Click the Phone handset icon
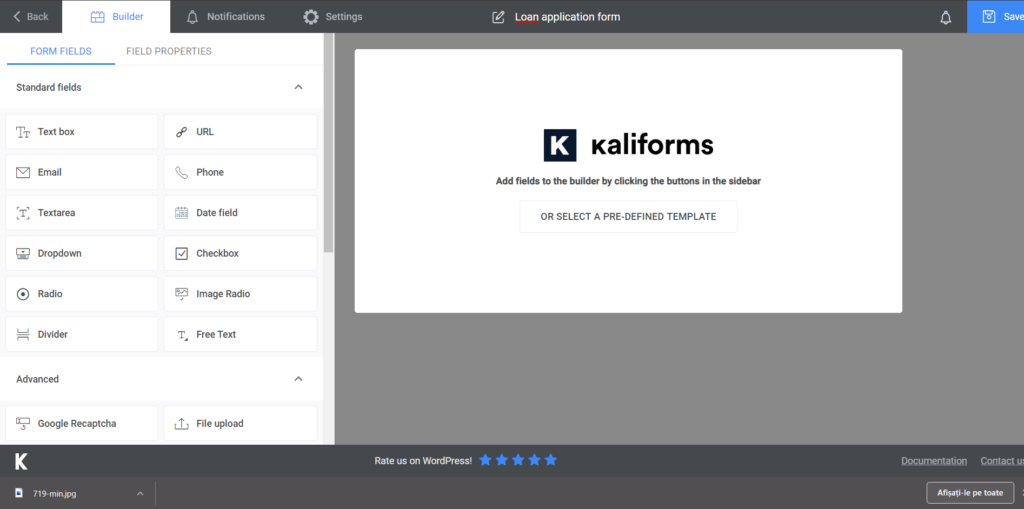 tap(182, 172)
